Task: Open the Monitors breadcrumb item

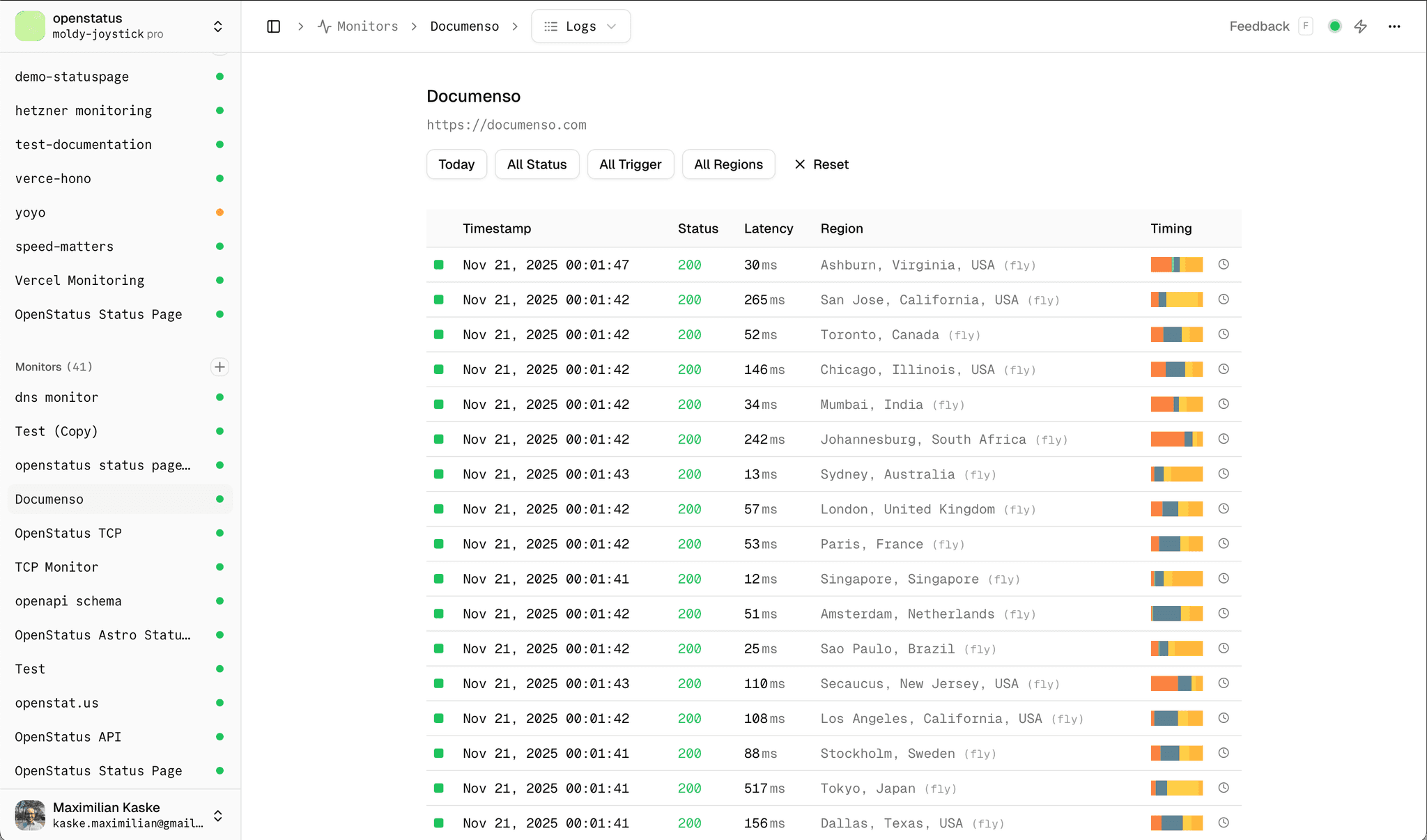Action: pyautogui.click(x=367, y=26)
